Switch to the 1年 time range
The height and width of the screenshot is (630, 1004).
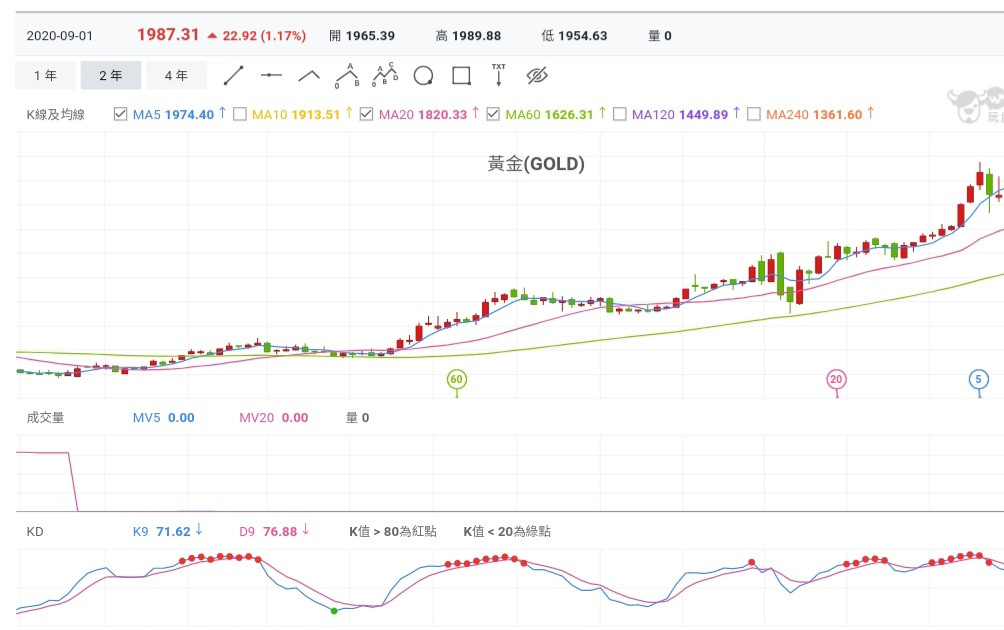pos(45,76)
